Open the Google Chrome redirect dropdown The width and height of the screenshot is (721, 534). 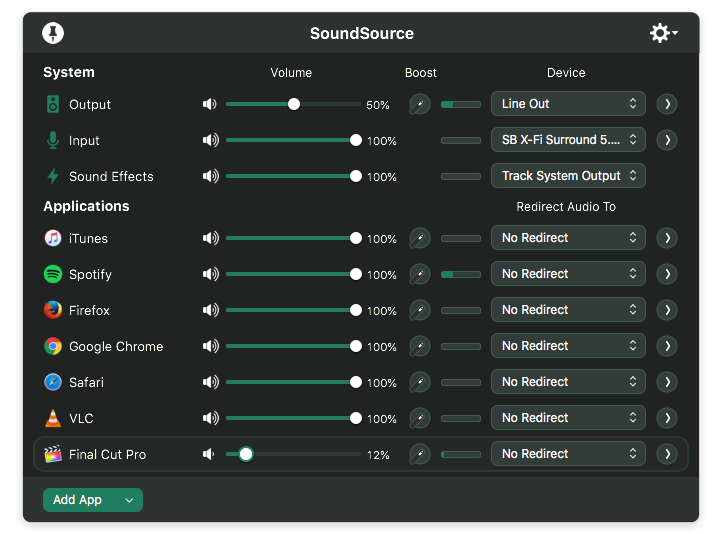click(x=568, y=345)
